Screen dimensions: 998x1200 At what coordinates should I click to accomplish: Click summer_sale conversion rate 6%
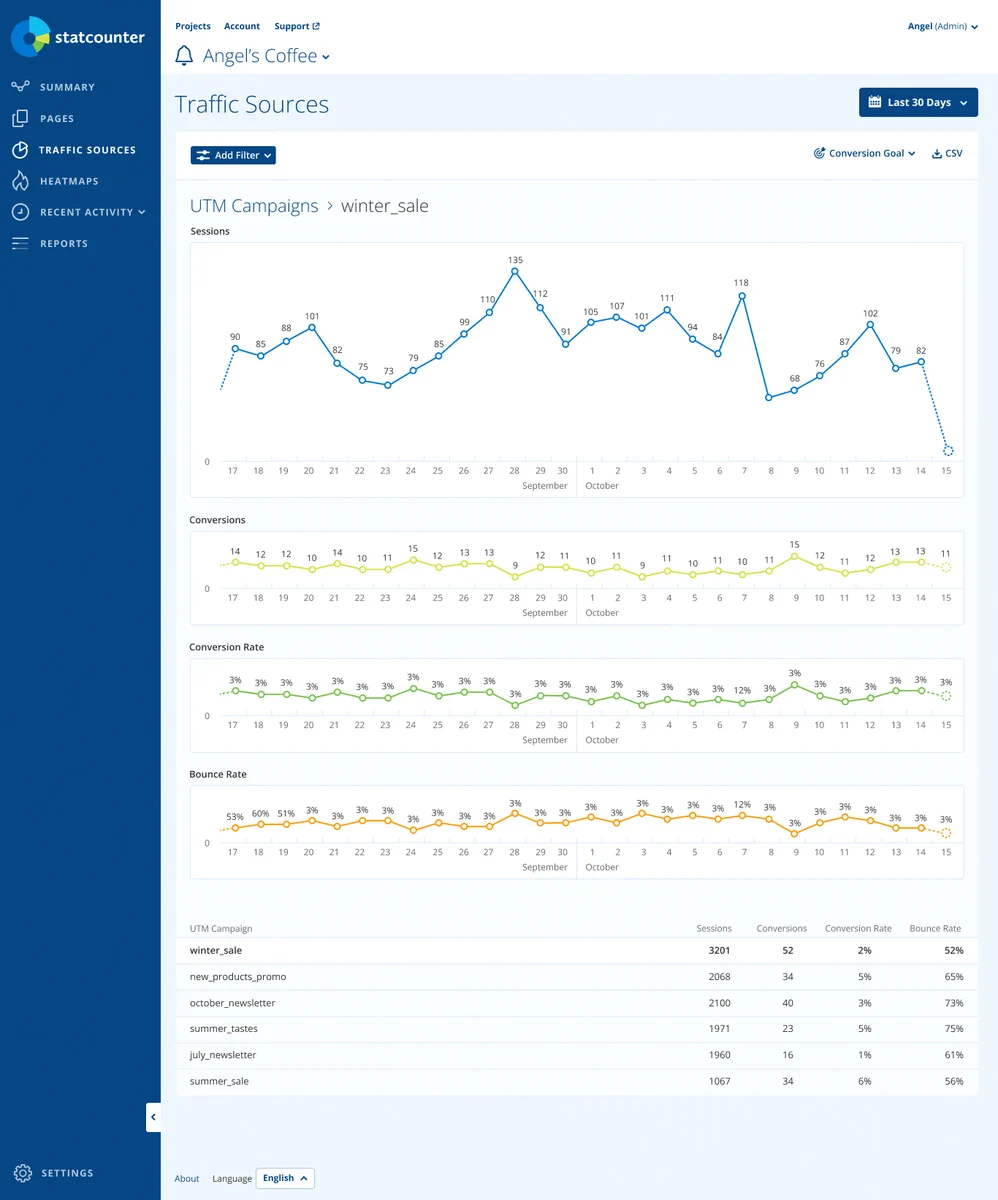coord(865,1081)
